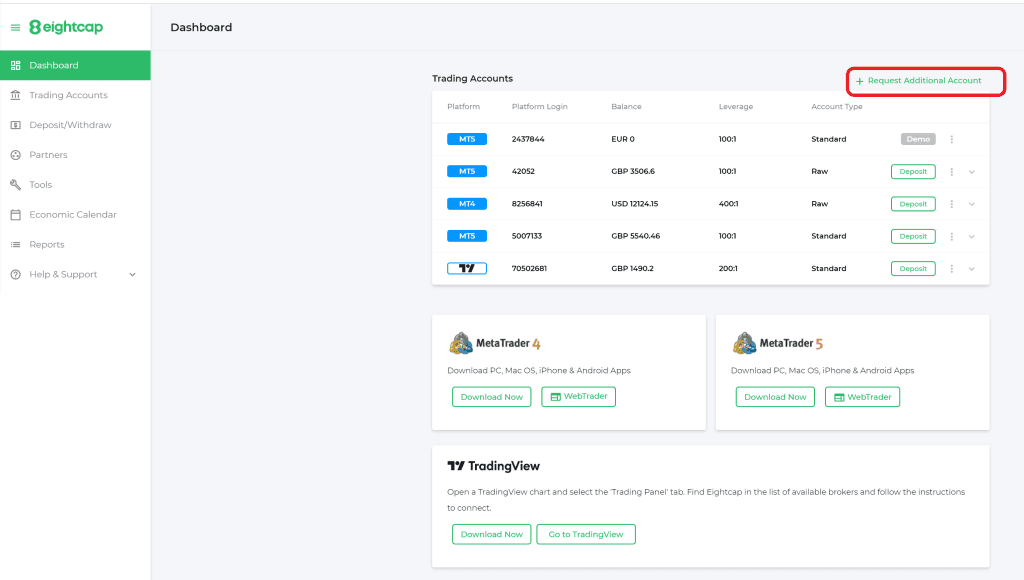
Task: Click TradingView badge for account 70502681
Action: [467, 268]
